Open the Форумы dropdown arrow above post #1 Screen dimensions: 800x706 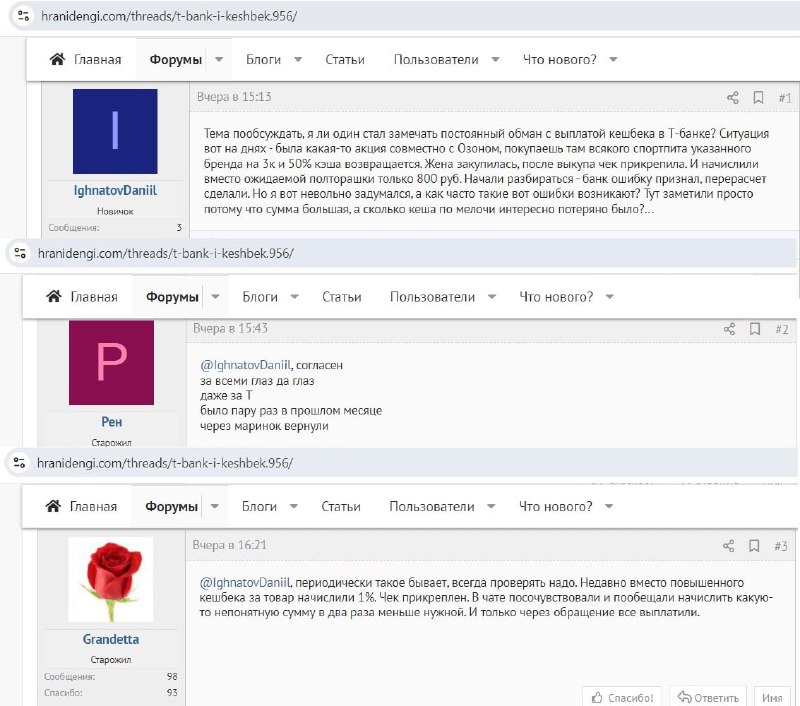(x=219, y=60)
